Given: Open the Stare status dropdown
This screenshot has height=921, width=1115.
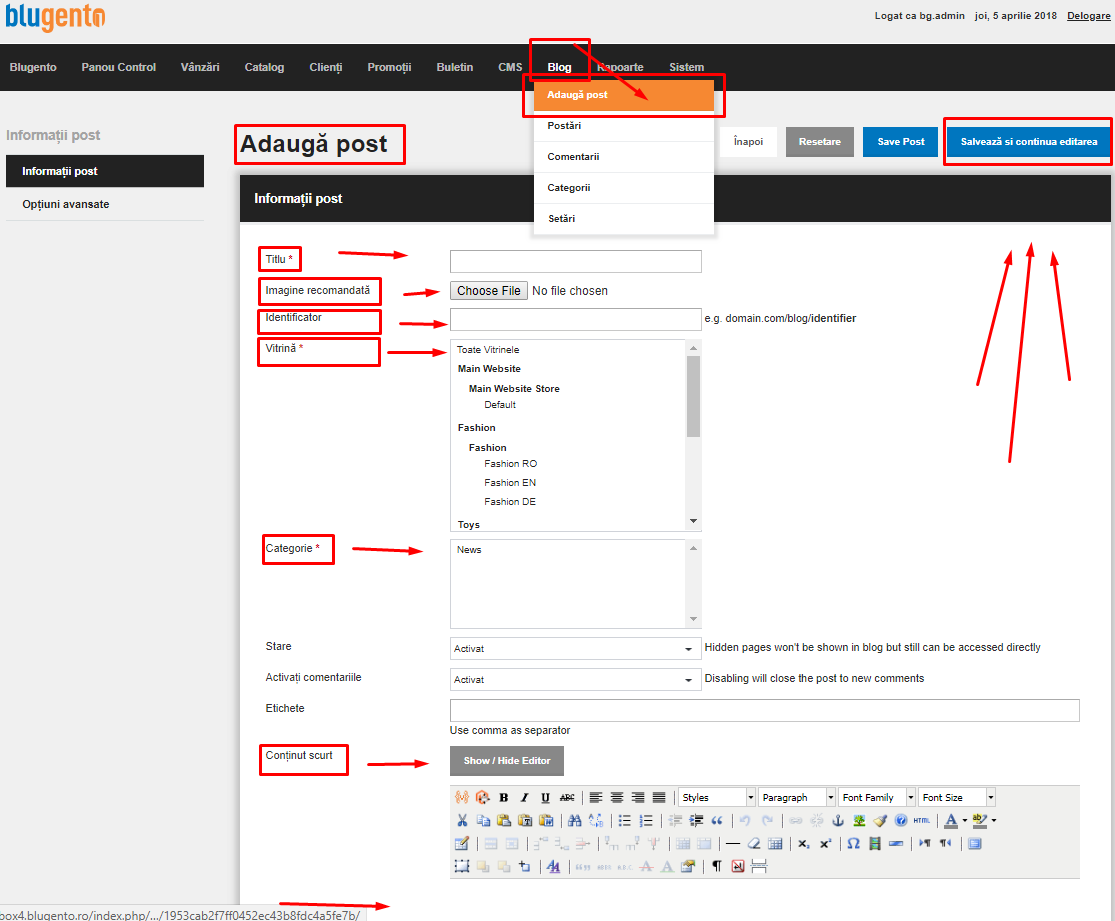Looking at the screenshot, I should click(x=575, y=649).
